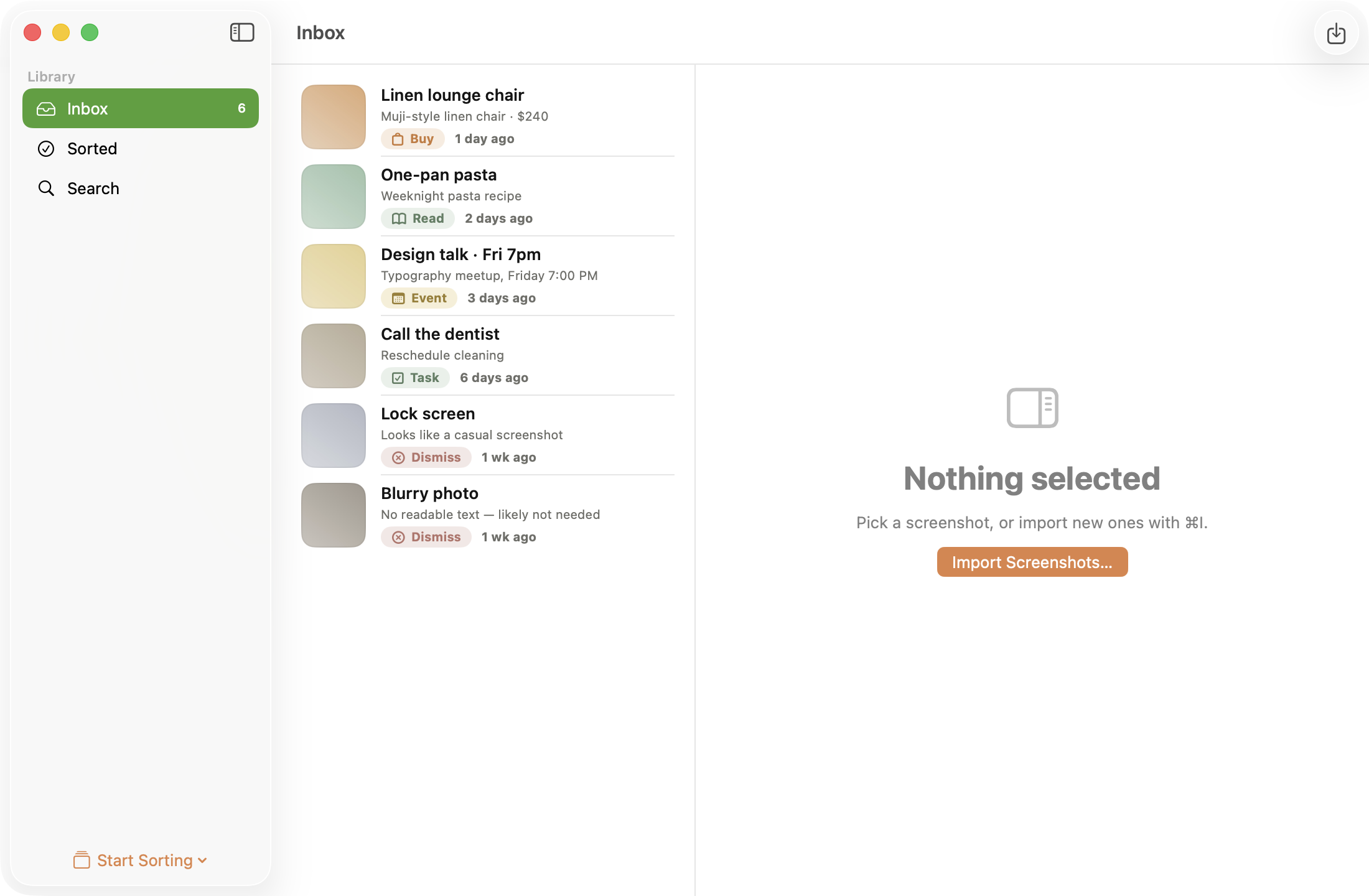The width and height of the screenshot is (1369, 896).
Task: Click the Read tag on One-pan pasta
Action: point(418,218)
